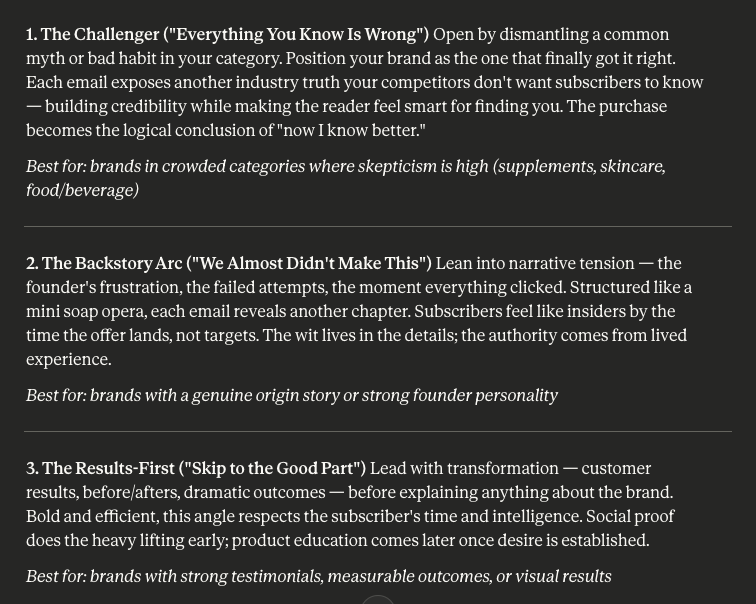Click the italic line about genuine origin story
This screenshot has height=604, width=756.
tap(292, 396)
